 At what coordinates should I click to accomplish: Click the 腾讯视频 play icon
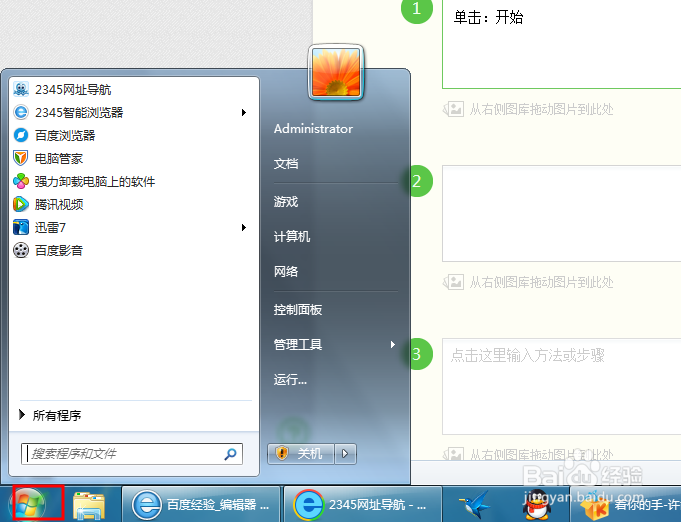coord(21,204)
